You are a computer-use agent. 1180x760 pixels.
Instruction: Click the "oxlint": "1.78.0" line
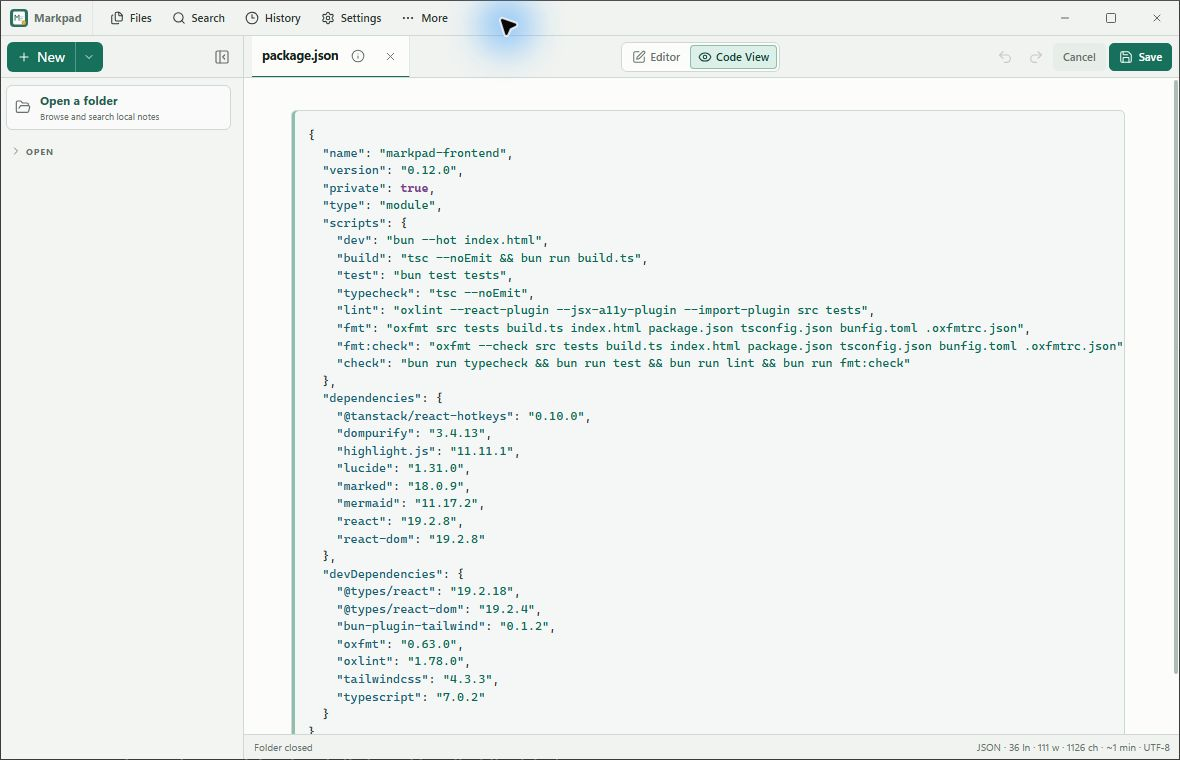pyautogui.click(x=403, y=661)
